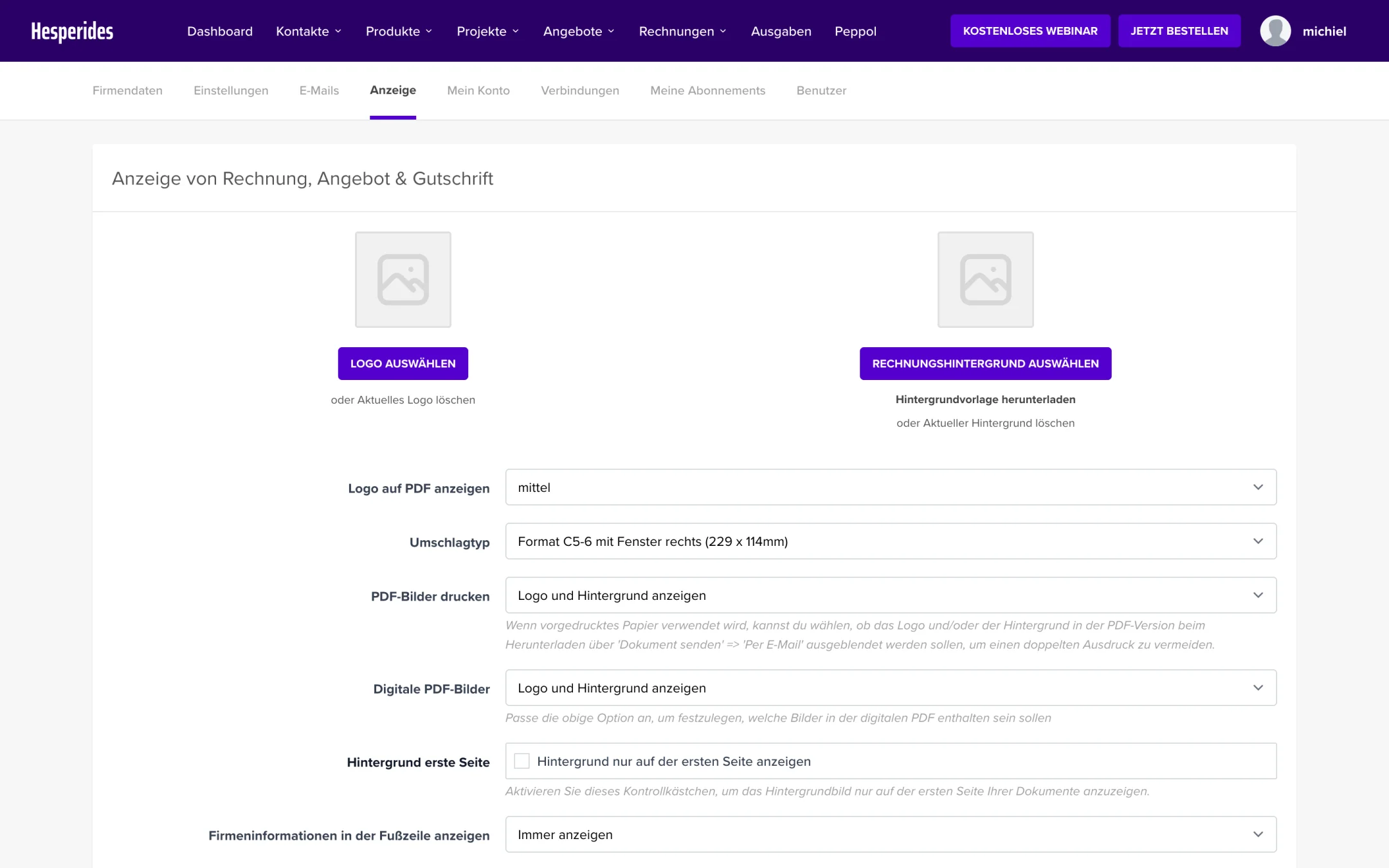Open Ausgaben page
Screen dimensions: 1389x868
point(781,31)
